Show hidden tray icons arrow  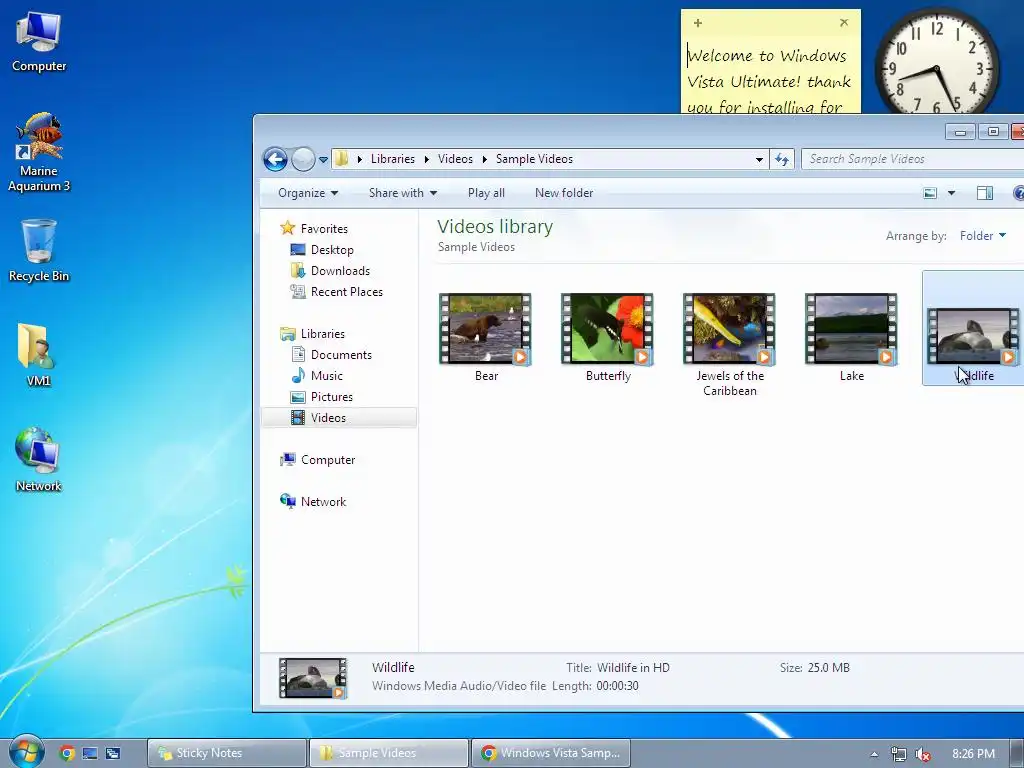click(874, 754)
